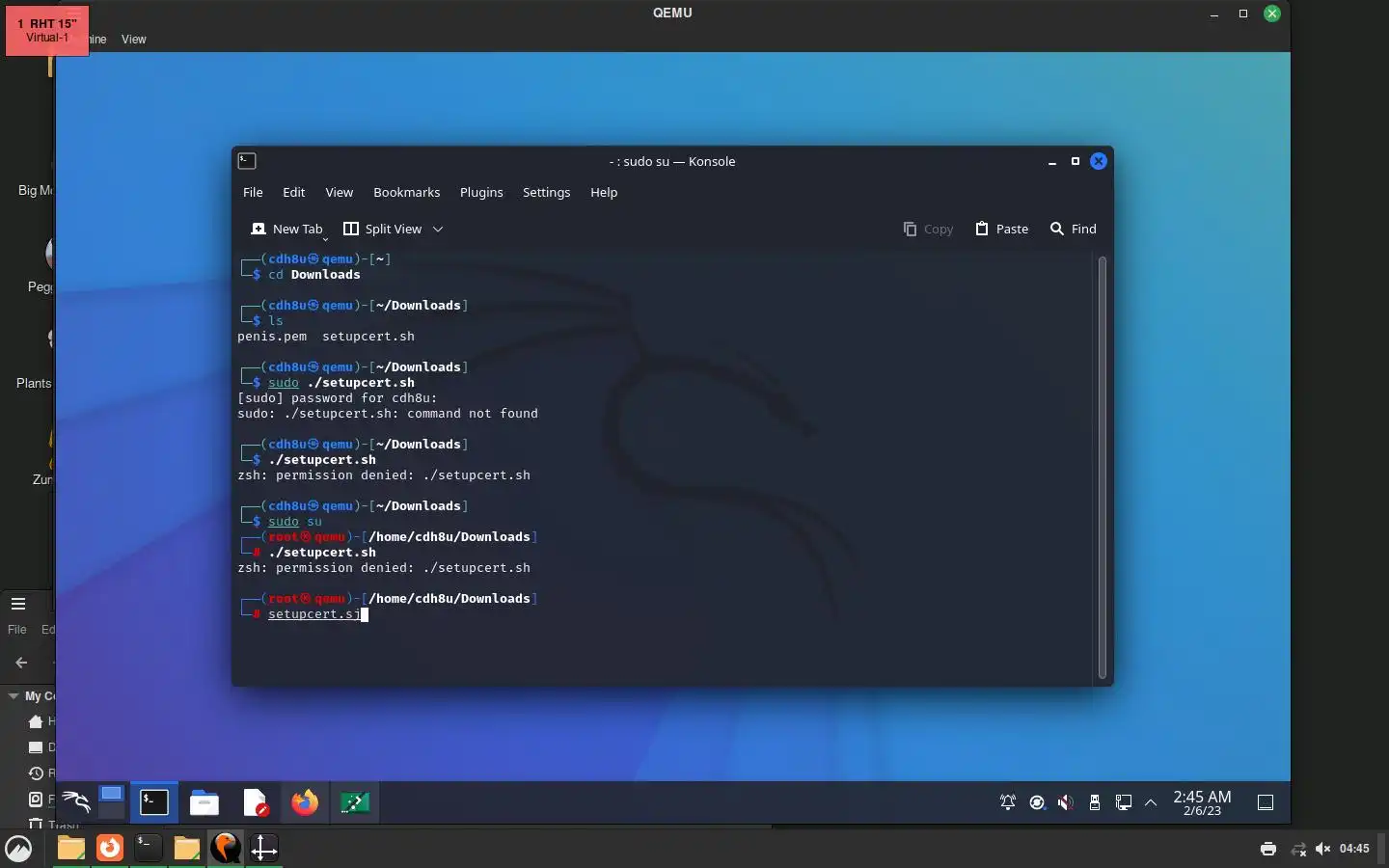Click the hamburger menu in the left panel
This screenshot has height=868, width=1389.
pyautogui.click(x=17, y=604)
